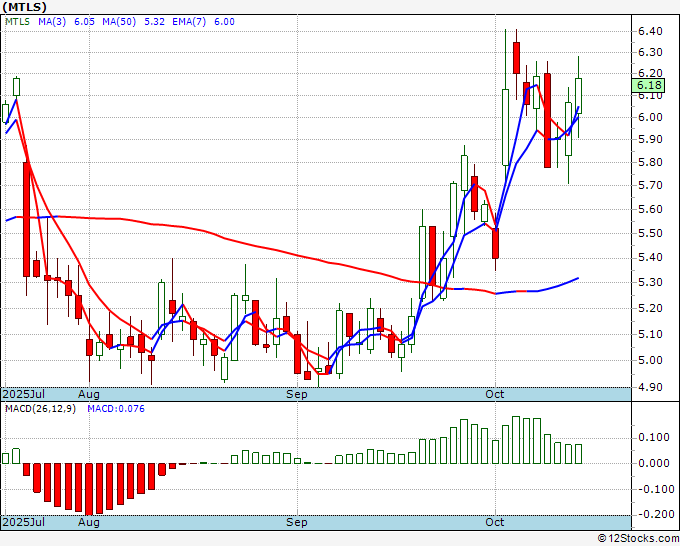
Task: Click the 6.40 price axis label
Action: [x=650, y=31]
